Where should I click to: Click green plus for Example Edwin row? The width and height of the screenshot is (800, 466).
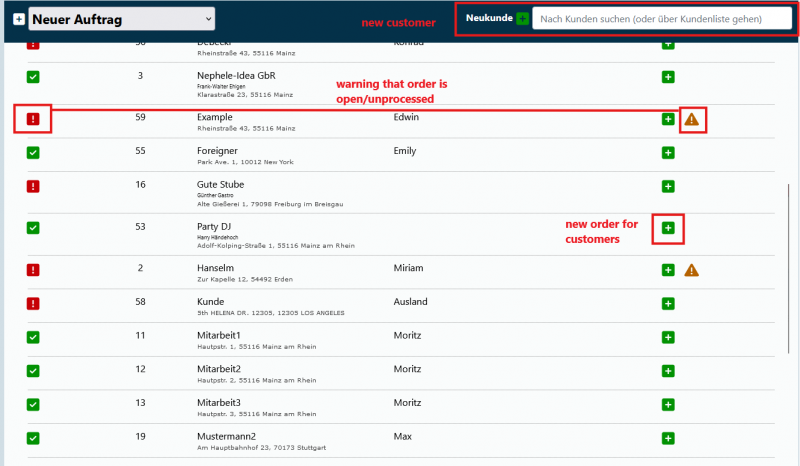click(668, 120)
